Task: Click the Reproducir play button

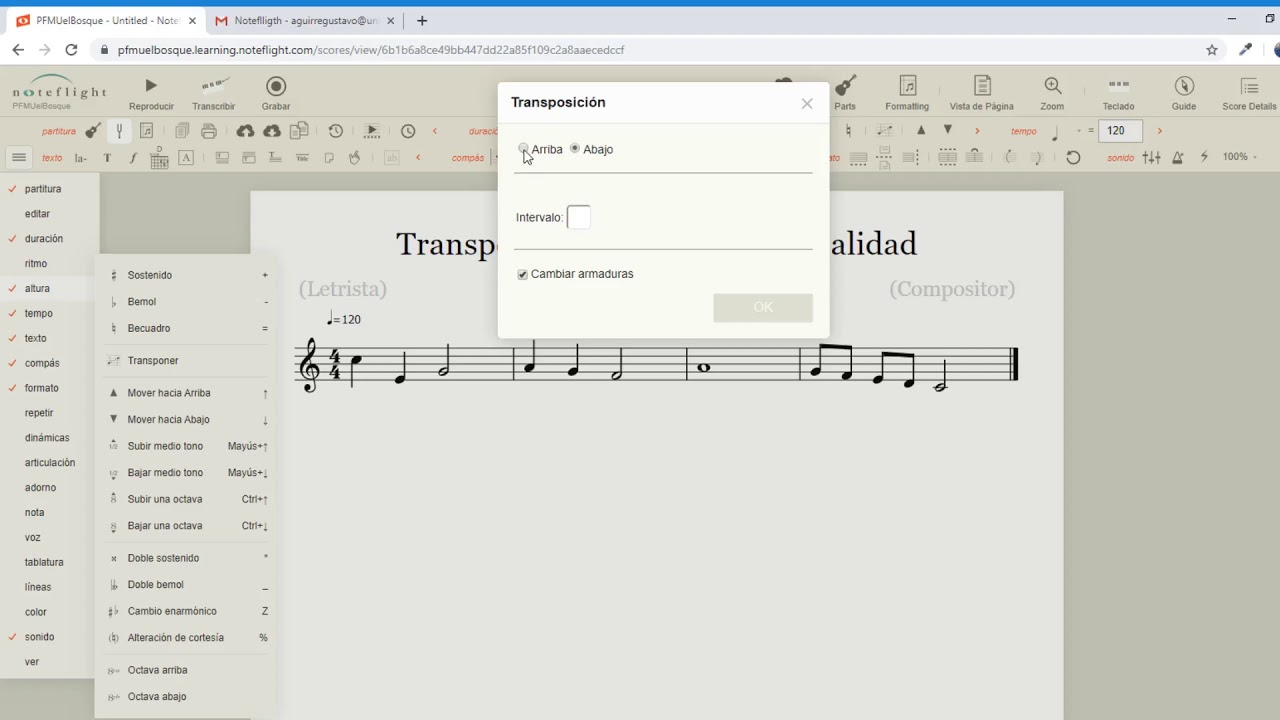Action: tap(151, 94)
